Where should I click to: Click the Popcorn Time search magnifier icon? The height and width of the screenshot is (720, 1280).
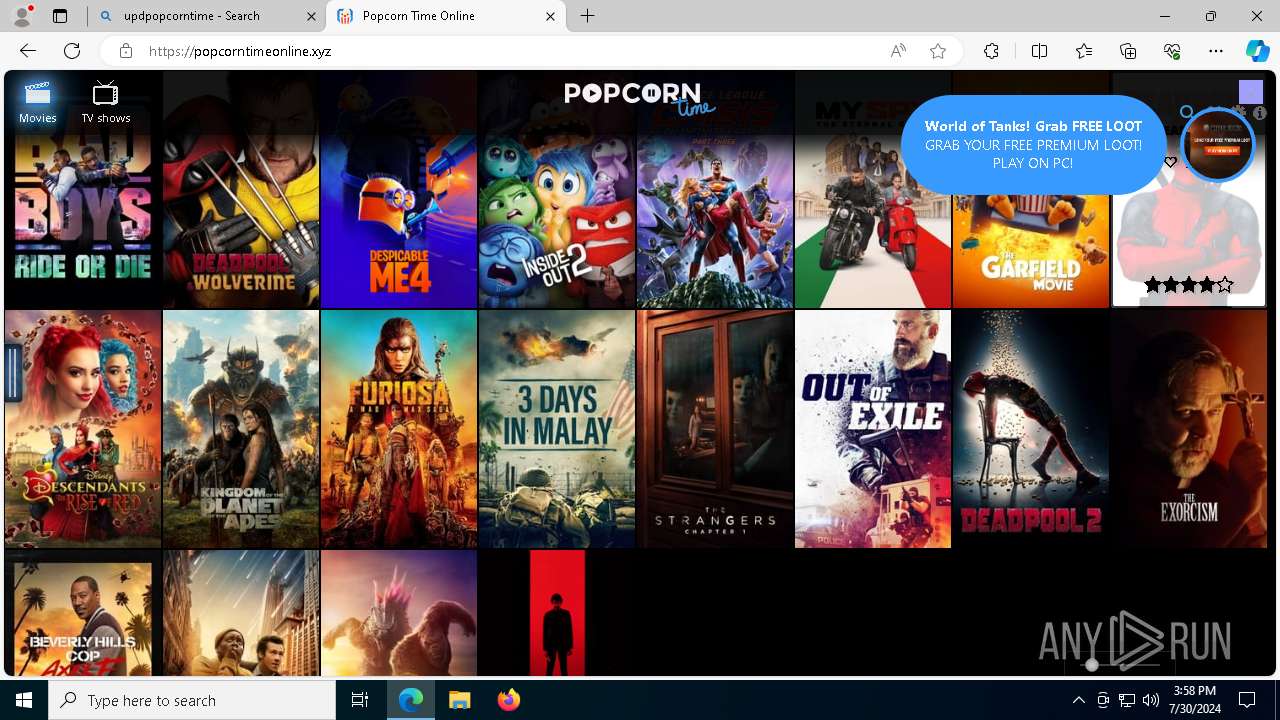point(1187,113)
